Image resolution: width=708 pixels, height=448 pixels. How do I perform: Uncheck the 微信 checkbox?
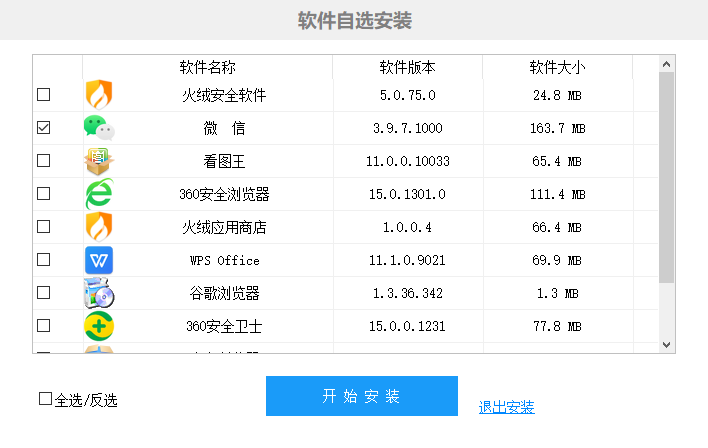[43, 128]
